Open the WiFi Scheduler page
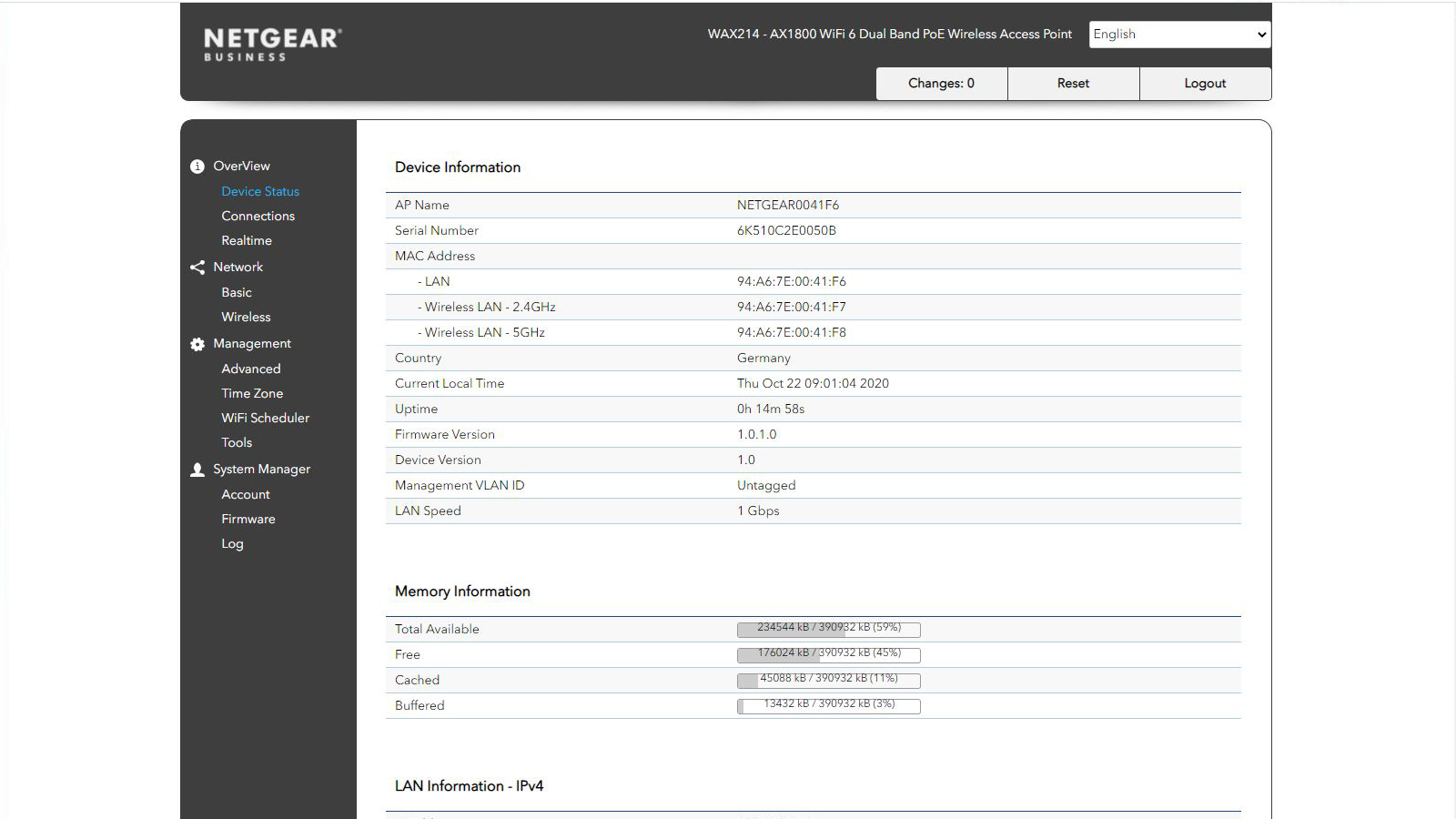 point(265,419)
